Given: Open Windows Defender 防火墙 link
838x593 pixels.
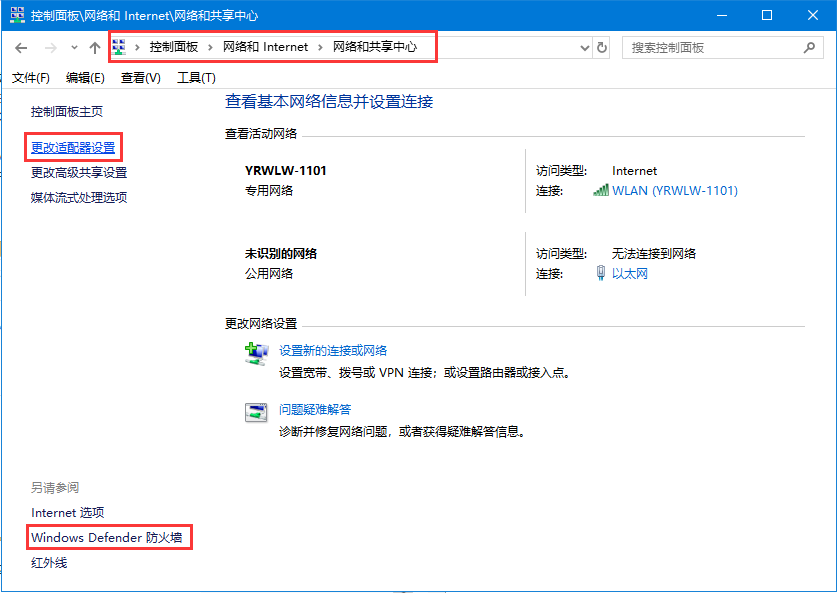Looking at the screenshot, I should click(108, 538).
